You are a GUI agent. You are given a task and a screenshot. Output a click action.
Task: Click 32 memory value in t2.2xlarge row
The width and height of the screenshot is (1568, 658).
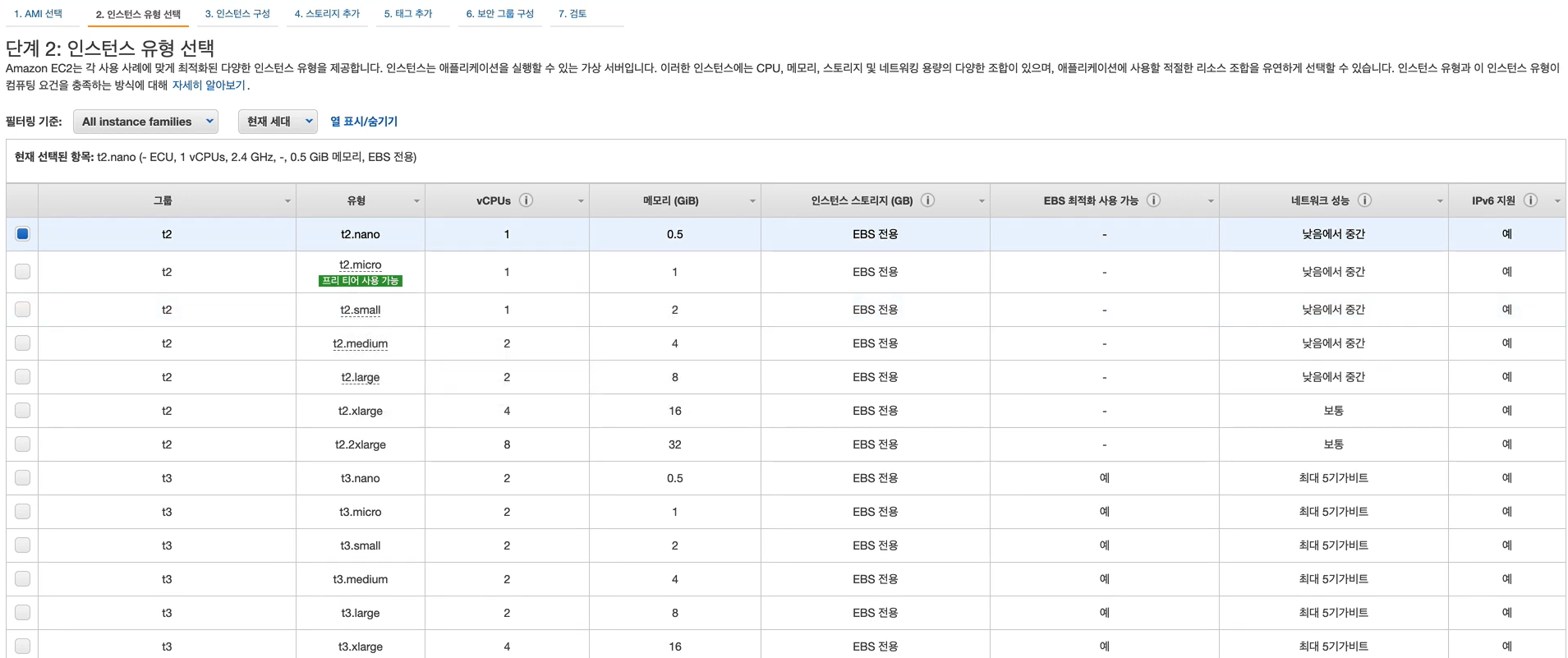click(x=675, y=444)
